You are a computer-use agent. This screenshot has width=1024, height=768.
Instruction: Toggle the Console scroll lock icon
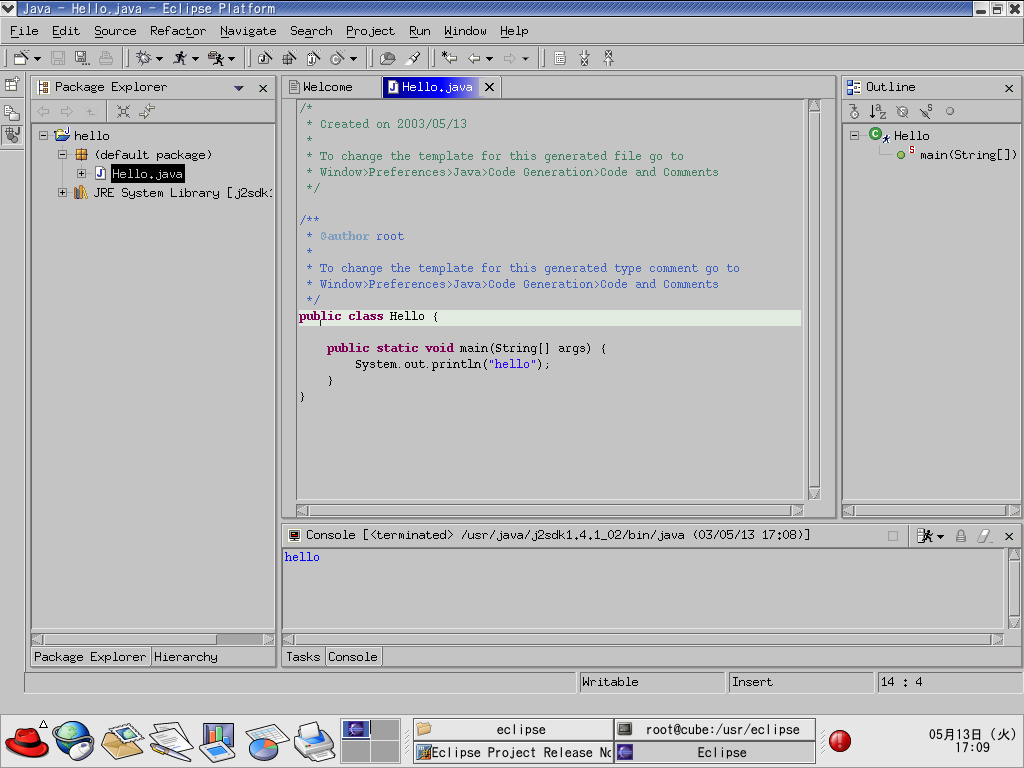coord(961,536)
